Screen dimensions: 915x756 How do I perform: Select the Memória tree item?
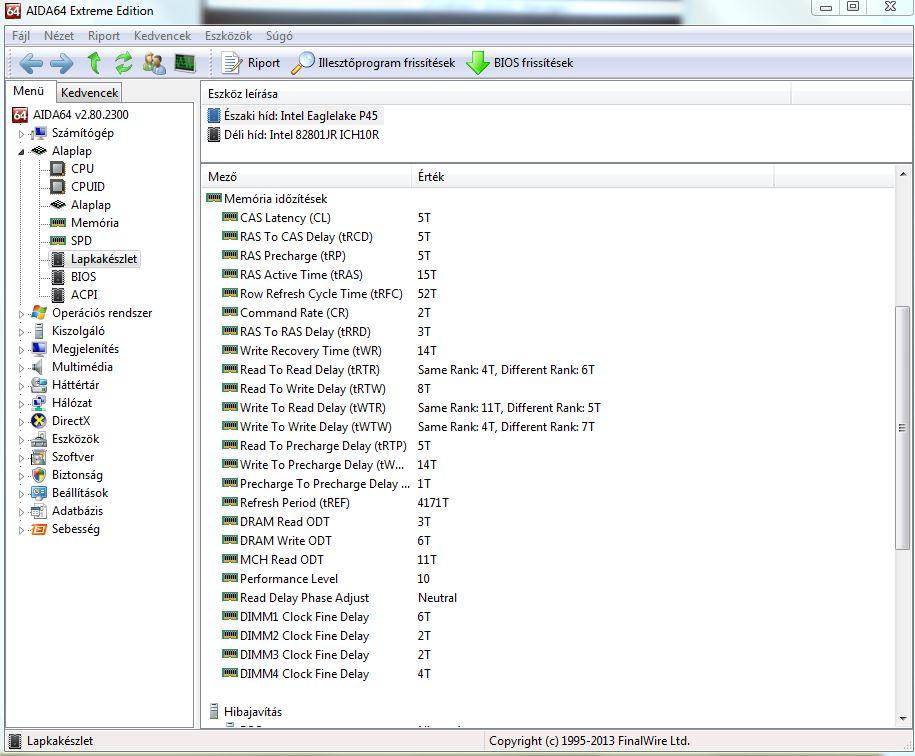tap(95, 223)
